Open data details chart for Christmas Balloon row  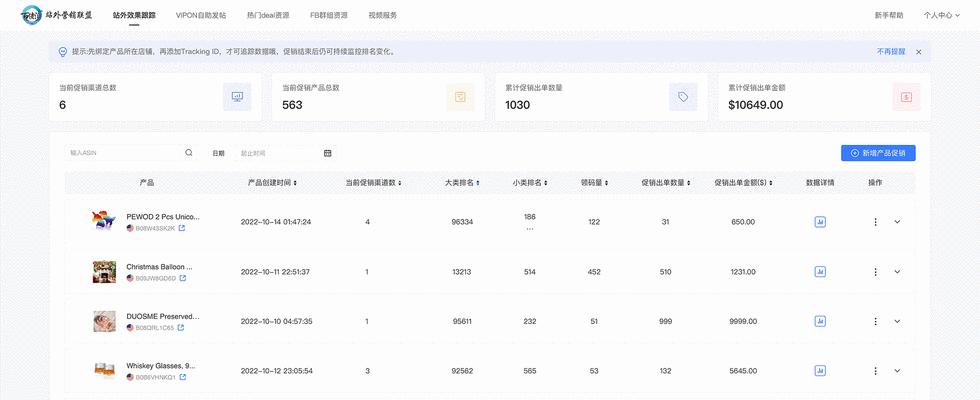tap(820, 272)
